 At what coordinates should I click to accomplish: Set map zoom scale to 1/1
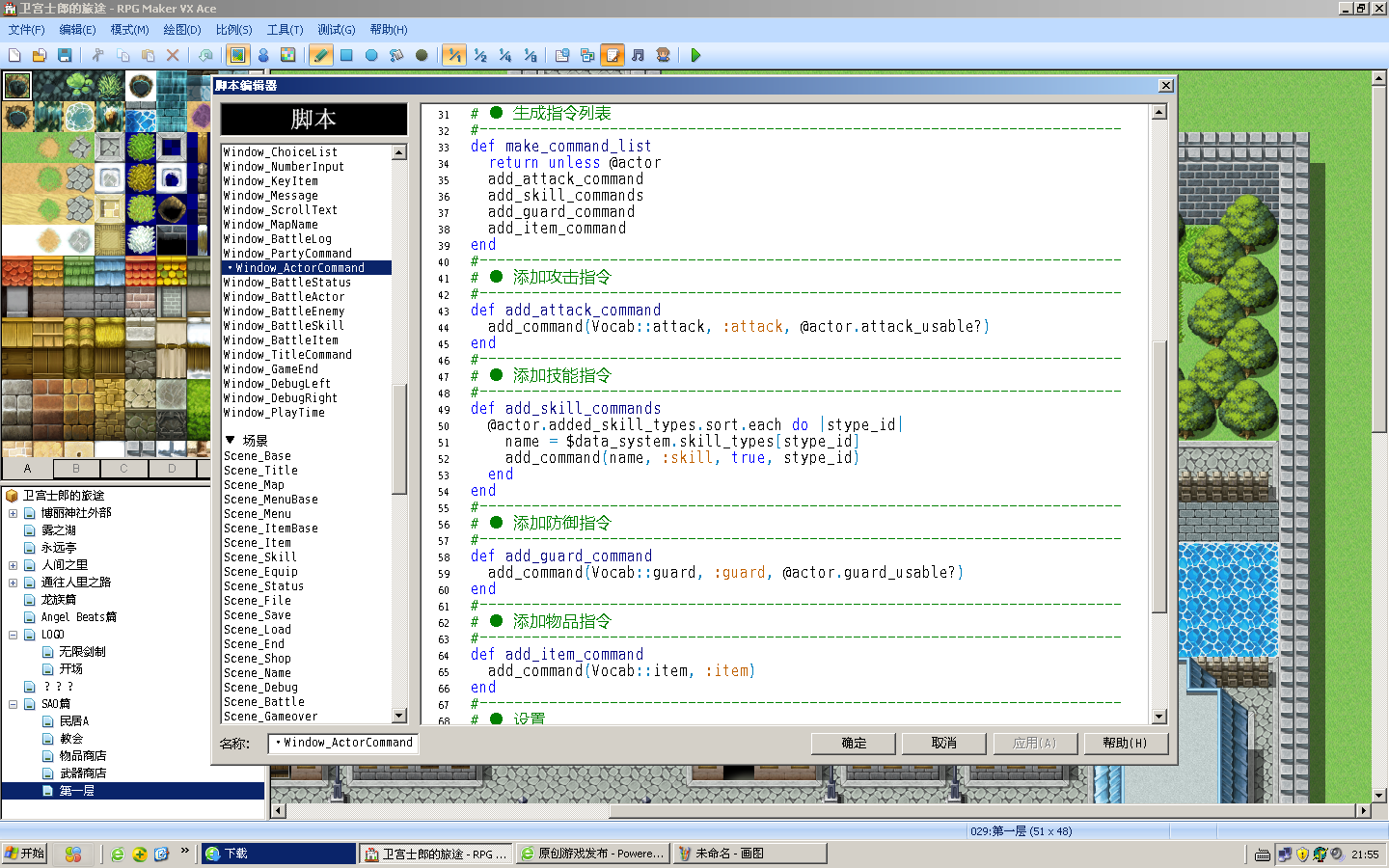click(x=454, y=56)
